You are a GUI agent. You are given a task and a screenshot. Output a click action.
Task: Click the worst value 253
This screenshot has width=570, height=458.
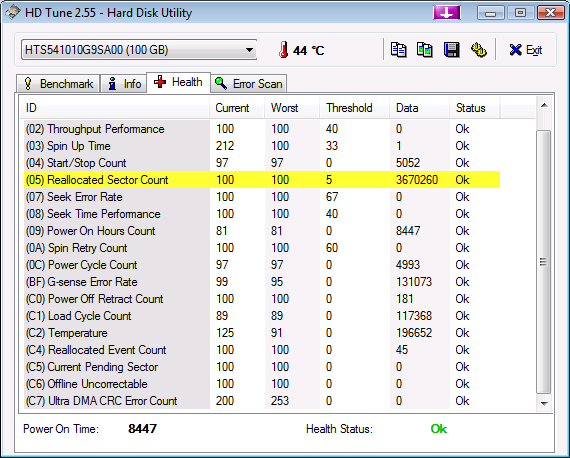(280, 401)
